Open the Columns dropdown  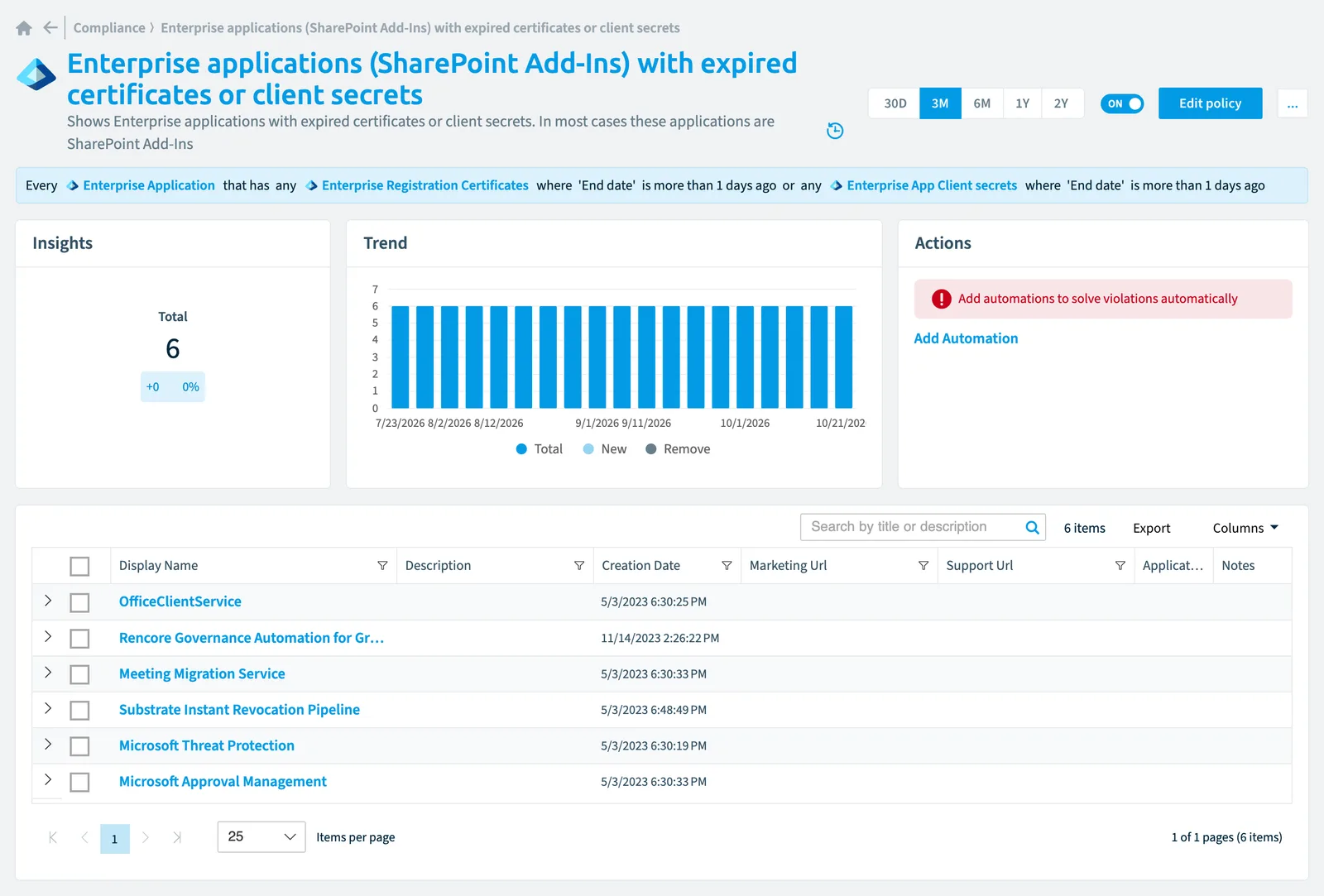[x=1245, y=528]
